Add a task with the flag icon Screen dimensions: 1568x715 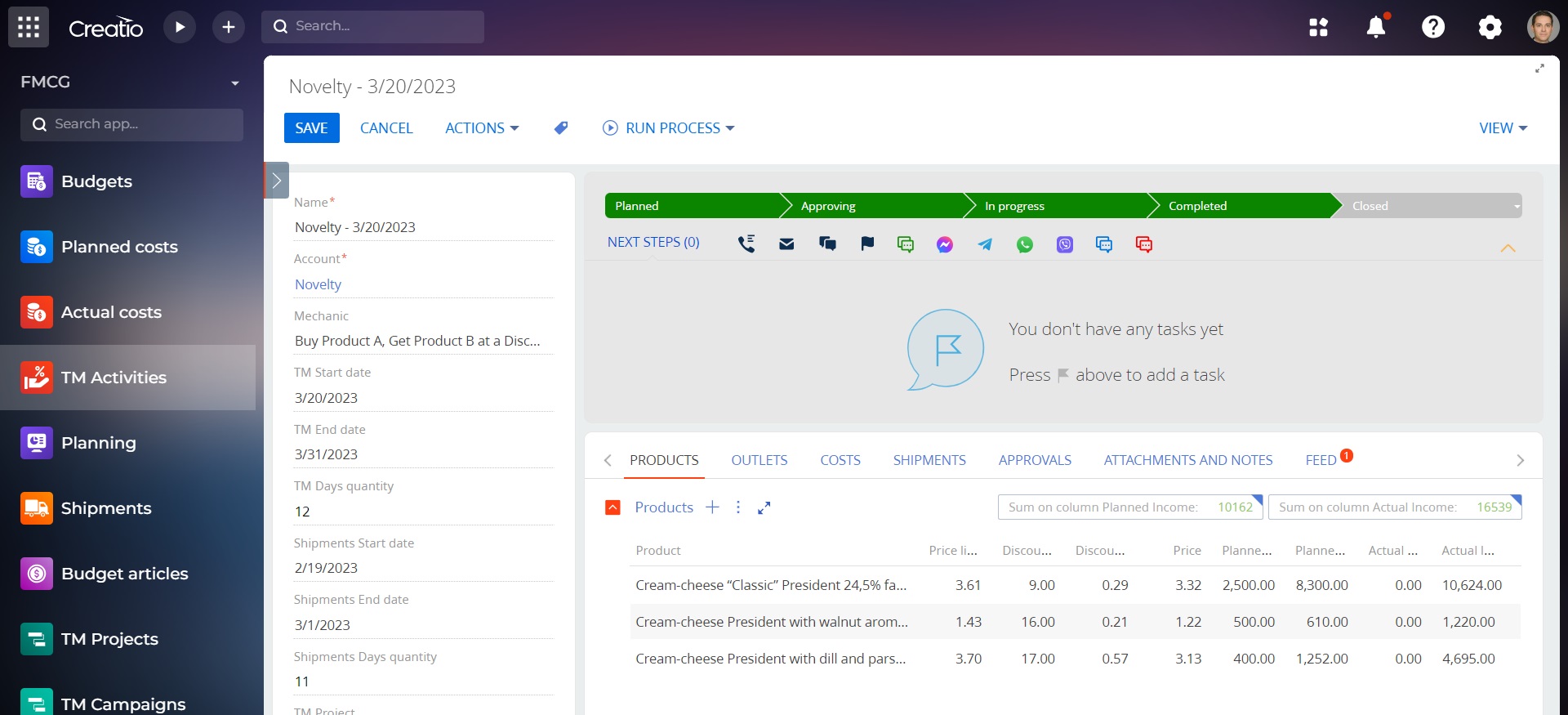click(867, 244)
